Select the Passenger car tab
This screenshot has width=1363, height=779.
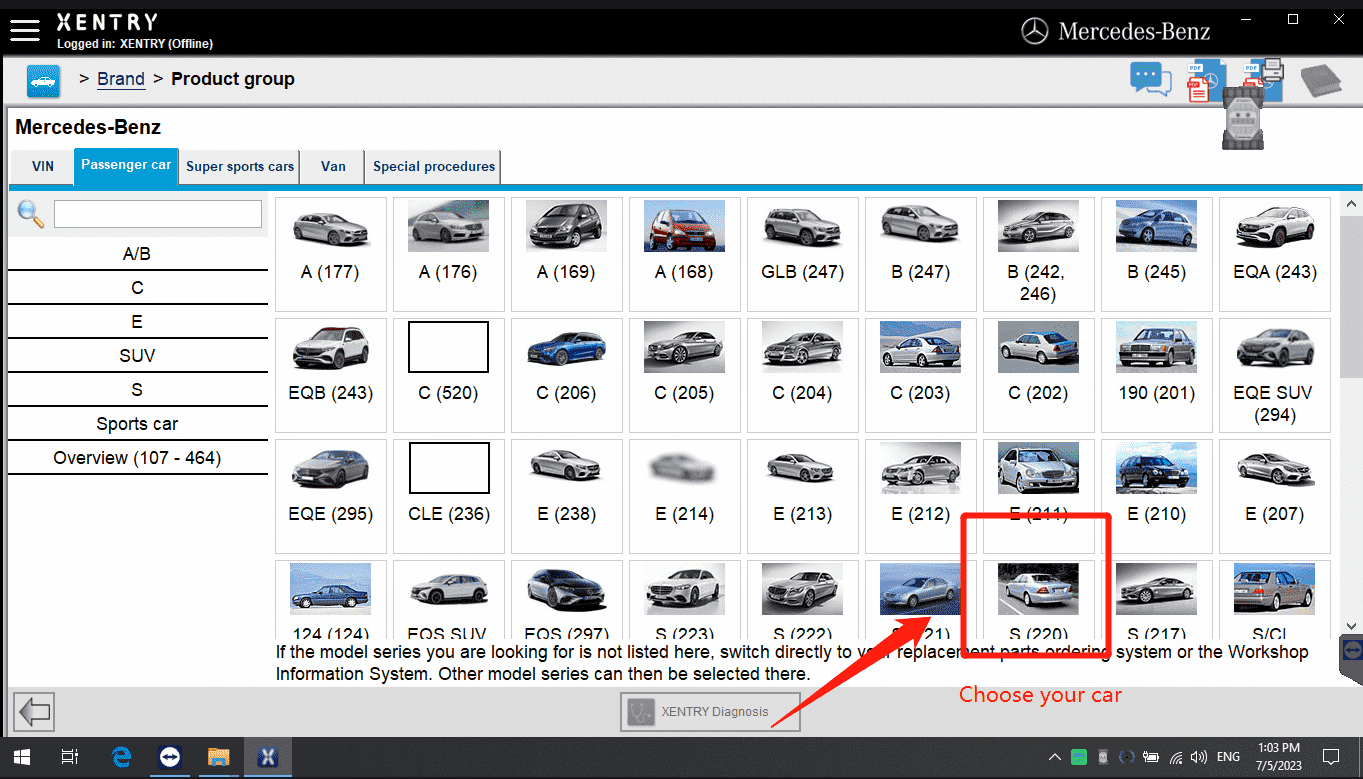pos(126,166)
